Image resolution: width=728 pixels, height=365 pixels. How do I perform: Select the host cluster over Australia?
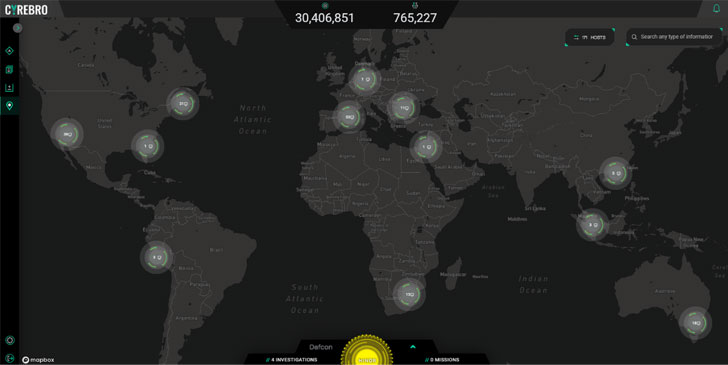[695, 323]
